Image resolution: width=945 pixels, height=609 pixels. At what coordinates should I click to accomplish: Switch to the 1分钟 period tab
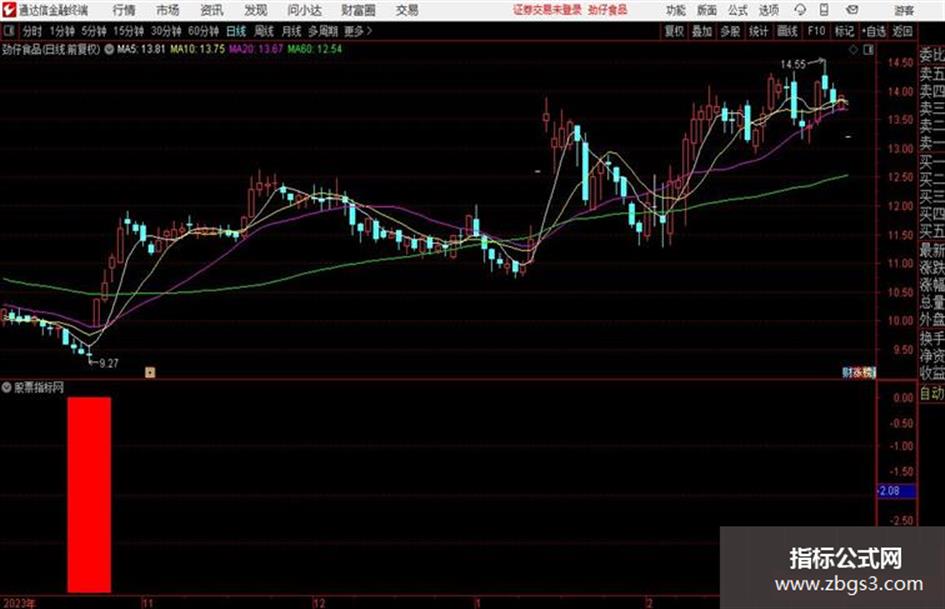coord(62,31)
